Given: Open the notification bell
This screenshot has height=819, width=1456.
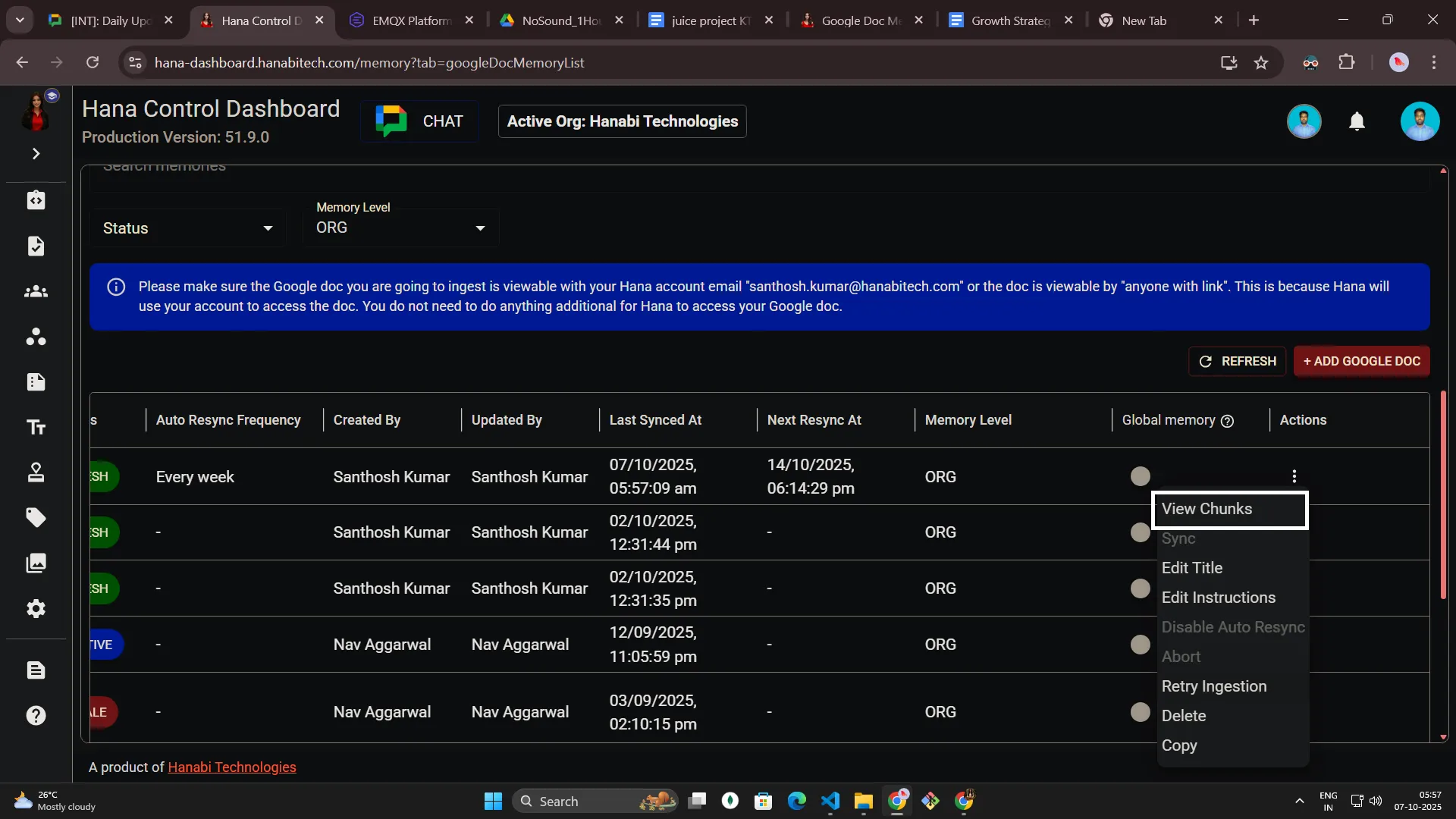Looking at the screenshot, I should coord(1357,121).
